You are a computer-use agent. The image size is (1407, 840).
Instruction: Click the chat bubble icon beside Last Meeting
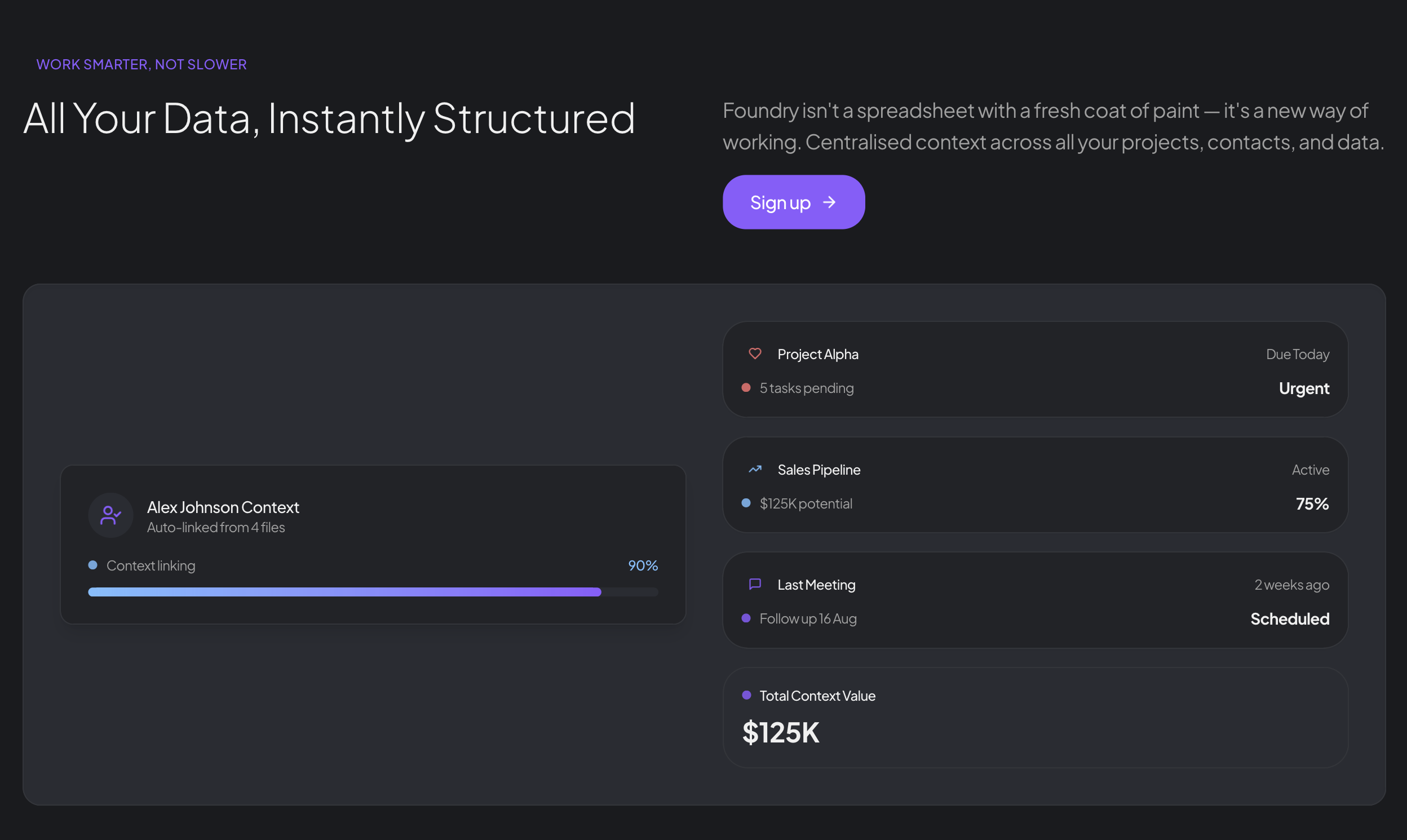point(755,584)
